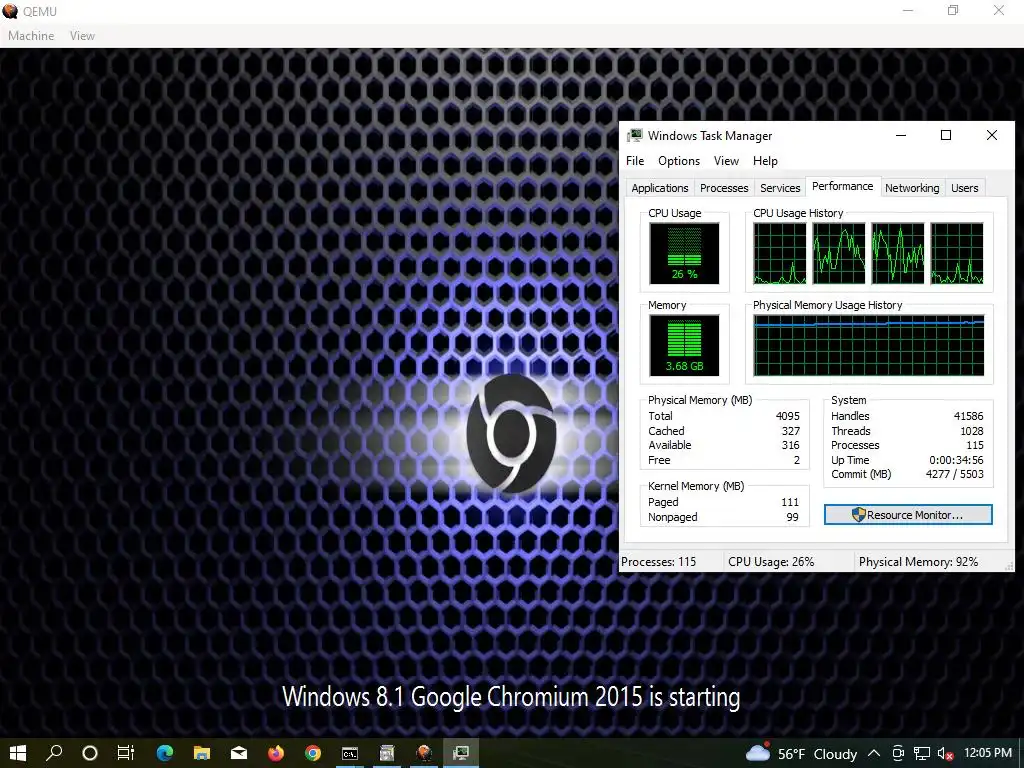This screenshot has height=768, width=1024.
Task: Click the Meet Now tray icon
Action: (x=898, y=754)
